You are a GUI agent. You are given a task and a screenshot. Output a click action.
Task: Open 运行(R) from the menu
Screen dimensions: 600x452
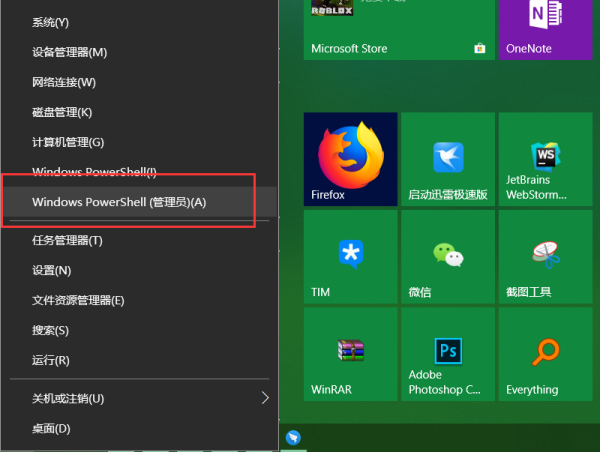tap(139, 360)
